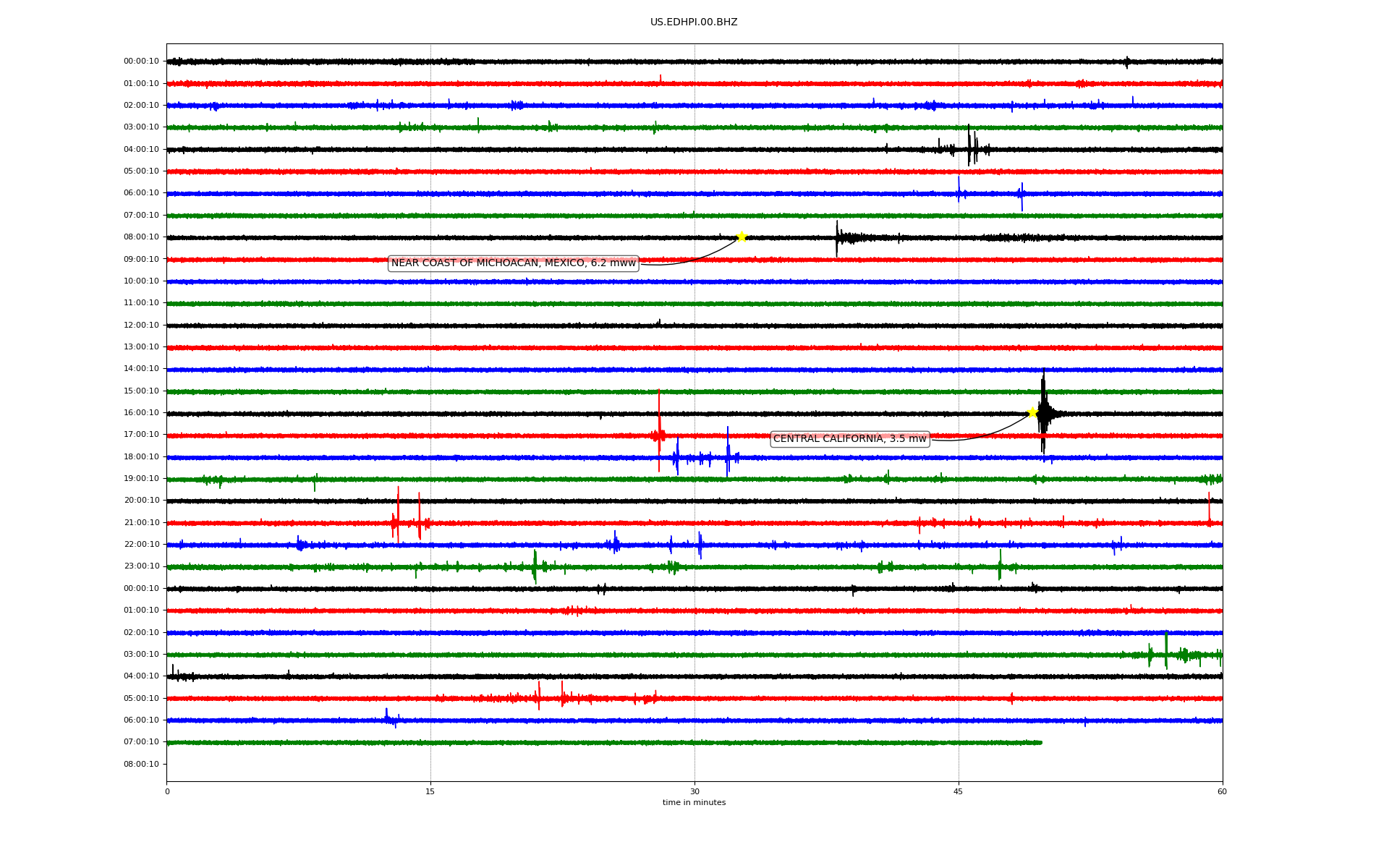Click the Central California 3.5 mw label
The image size is (1389, 868).
point(849,439)
